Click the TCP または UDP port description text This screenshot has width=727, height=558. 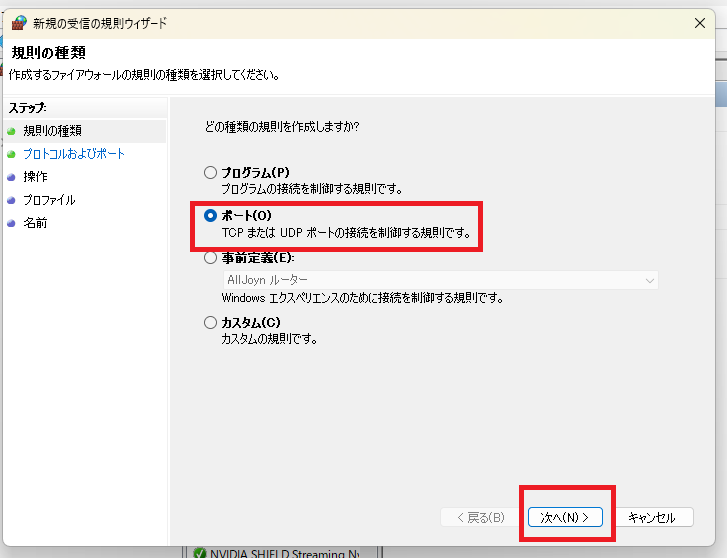pyautogui.click(x=346, y=232)
